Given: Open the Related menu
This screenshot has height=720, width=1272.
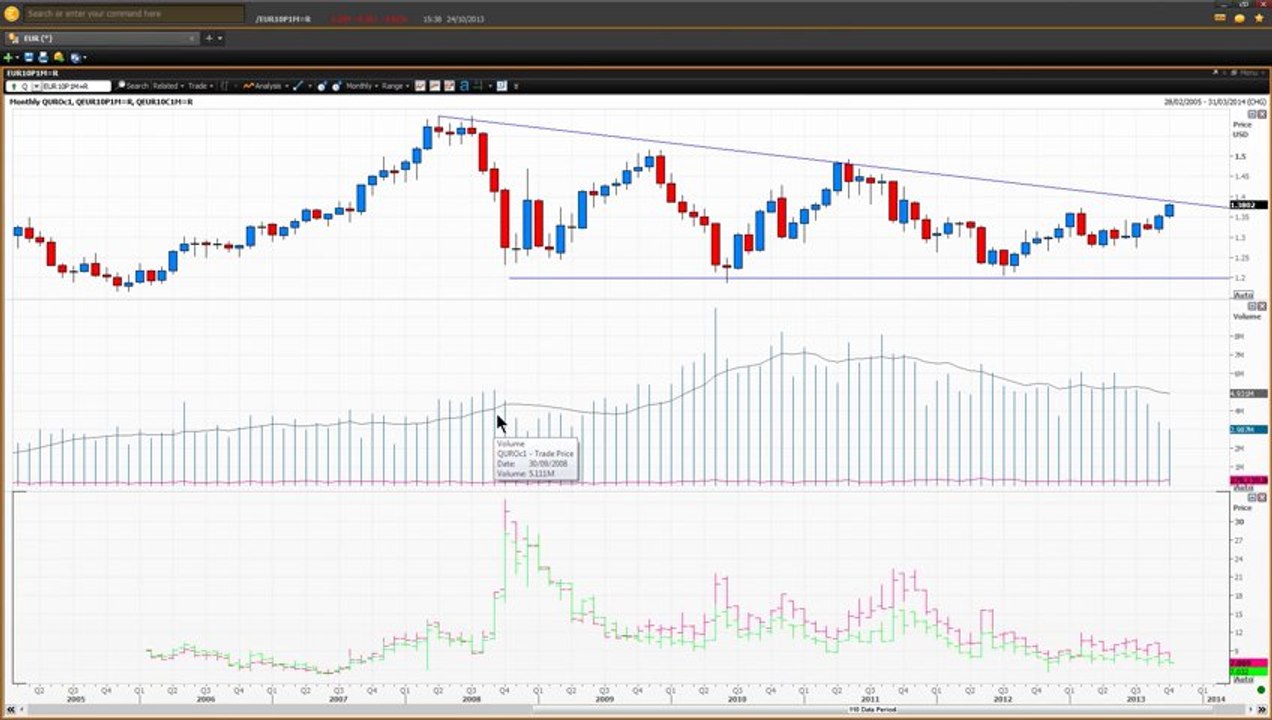Looking at the screenshot, I should click(x=168, y=86).
